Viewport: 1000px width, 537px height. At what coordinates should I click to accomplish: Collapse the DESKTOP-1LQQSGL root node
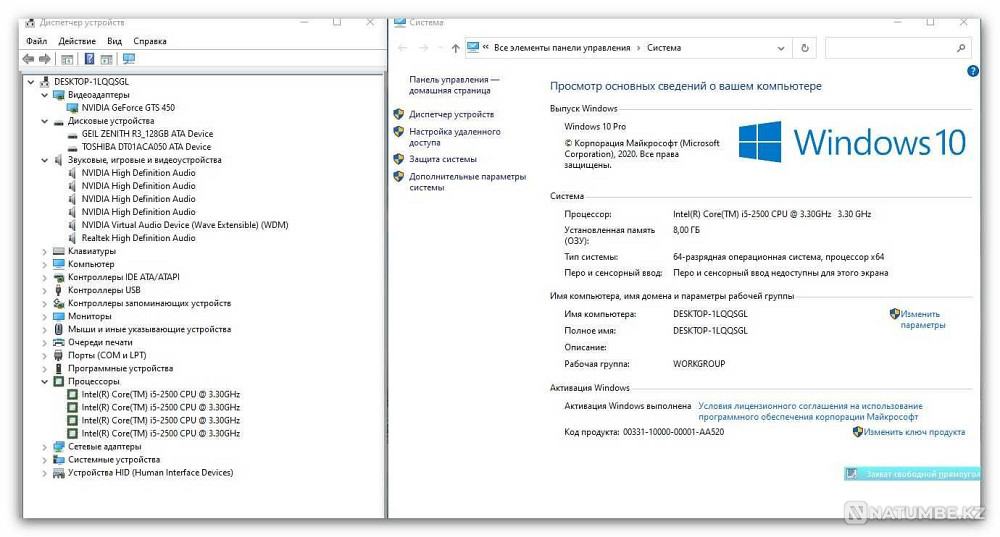(x=31, y=82)
